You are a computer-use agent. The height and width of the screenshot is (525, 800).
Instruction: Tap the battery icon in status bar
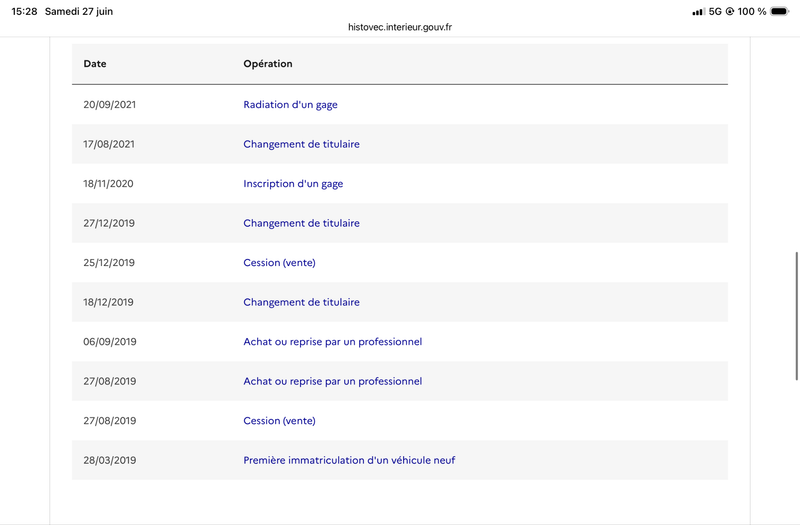click(x=780, y=11)
